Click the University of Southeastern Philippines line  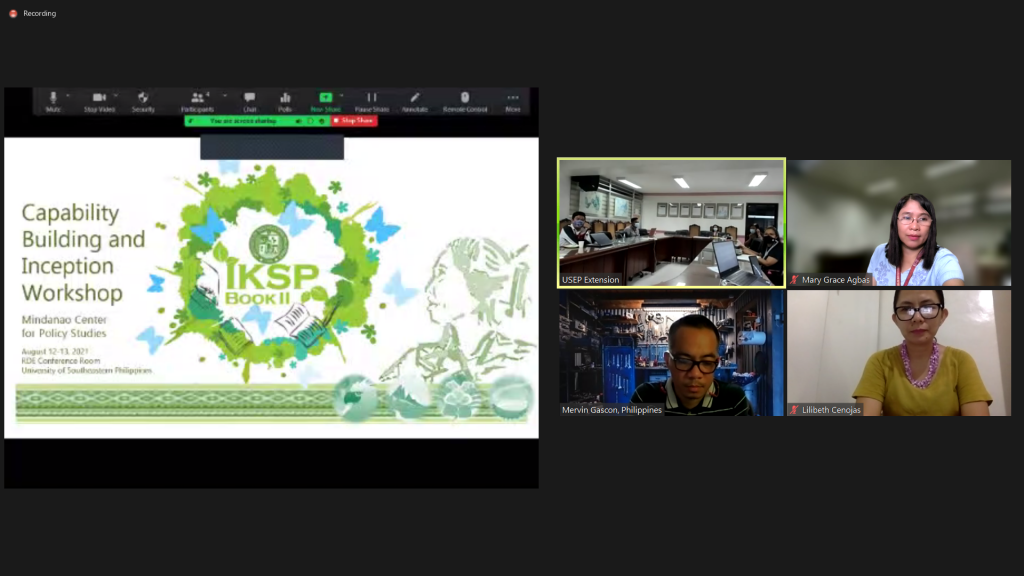click(86, 370)
